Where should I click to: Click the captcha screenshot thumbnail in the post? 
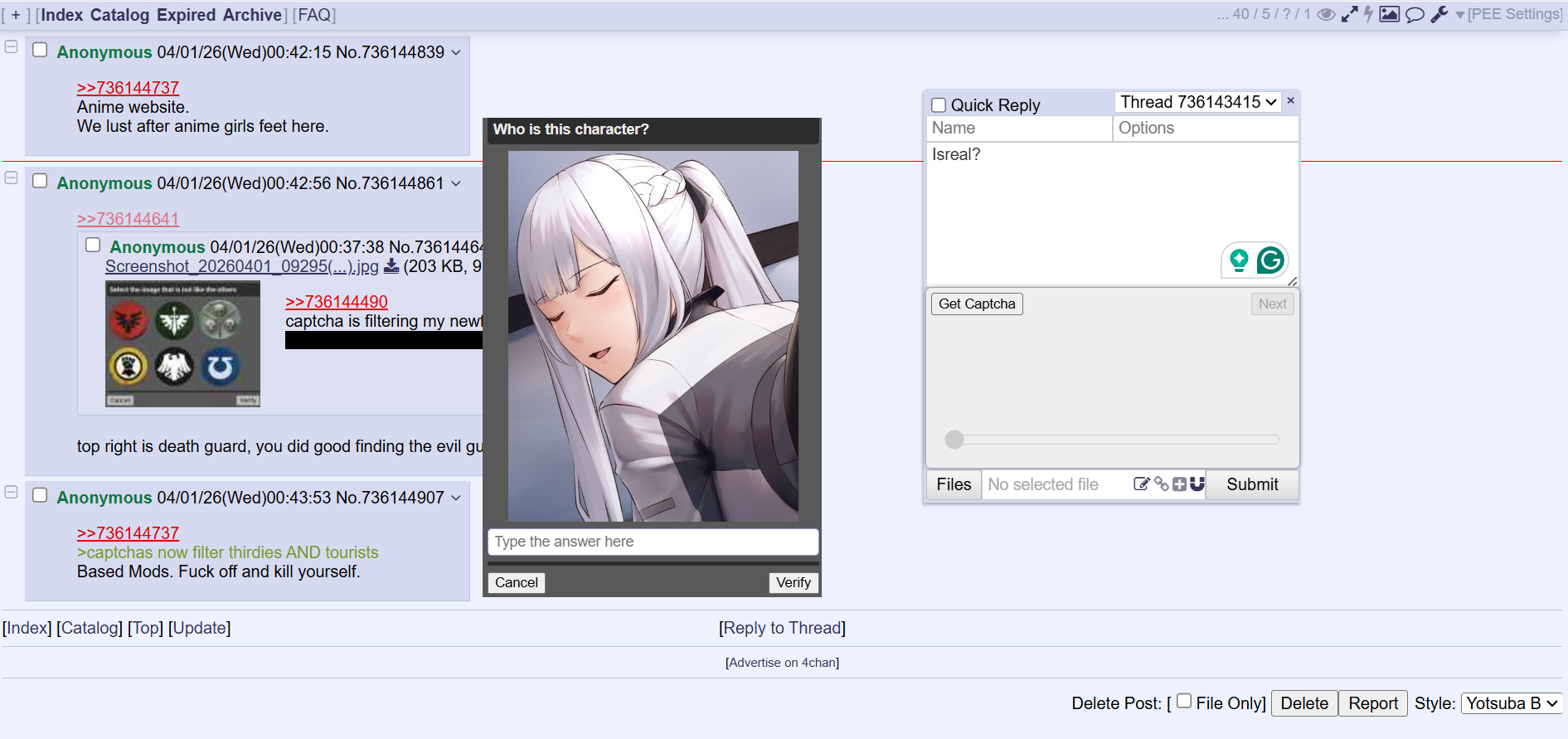[182, 343]
